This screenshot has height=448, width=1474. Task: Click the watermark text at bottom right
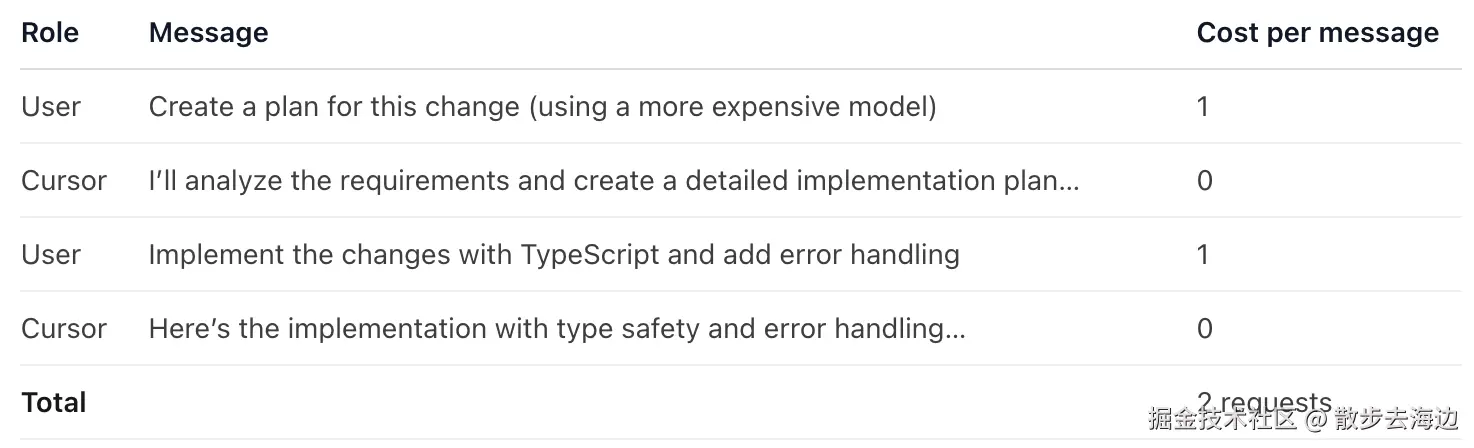tap(1304, 418)
